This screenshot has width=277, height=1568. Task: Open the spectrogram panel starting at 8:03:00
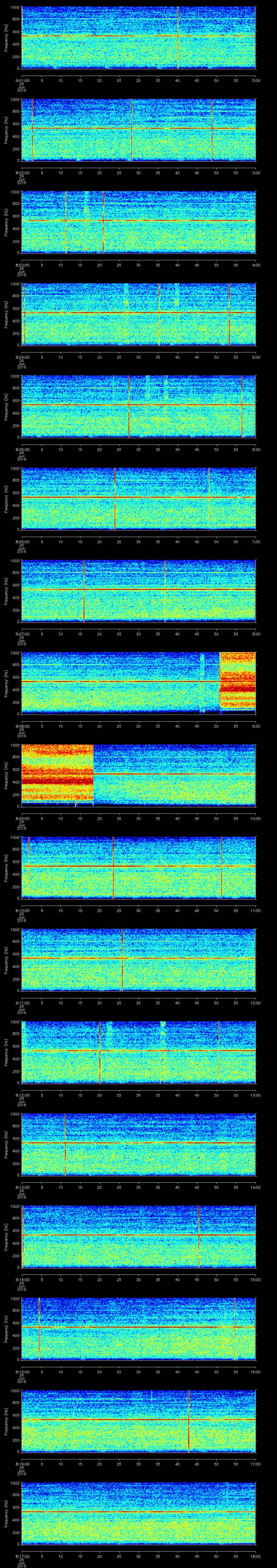[139, 222]
